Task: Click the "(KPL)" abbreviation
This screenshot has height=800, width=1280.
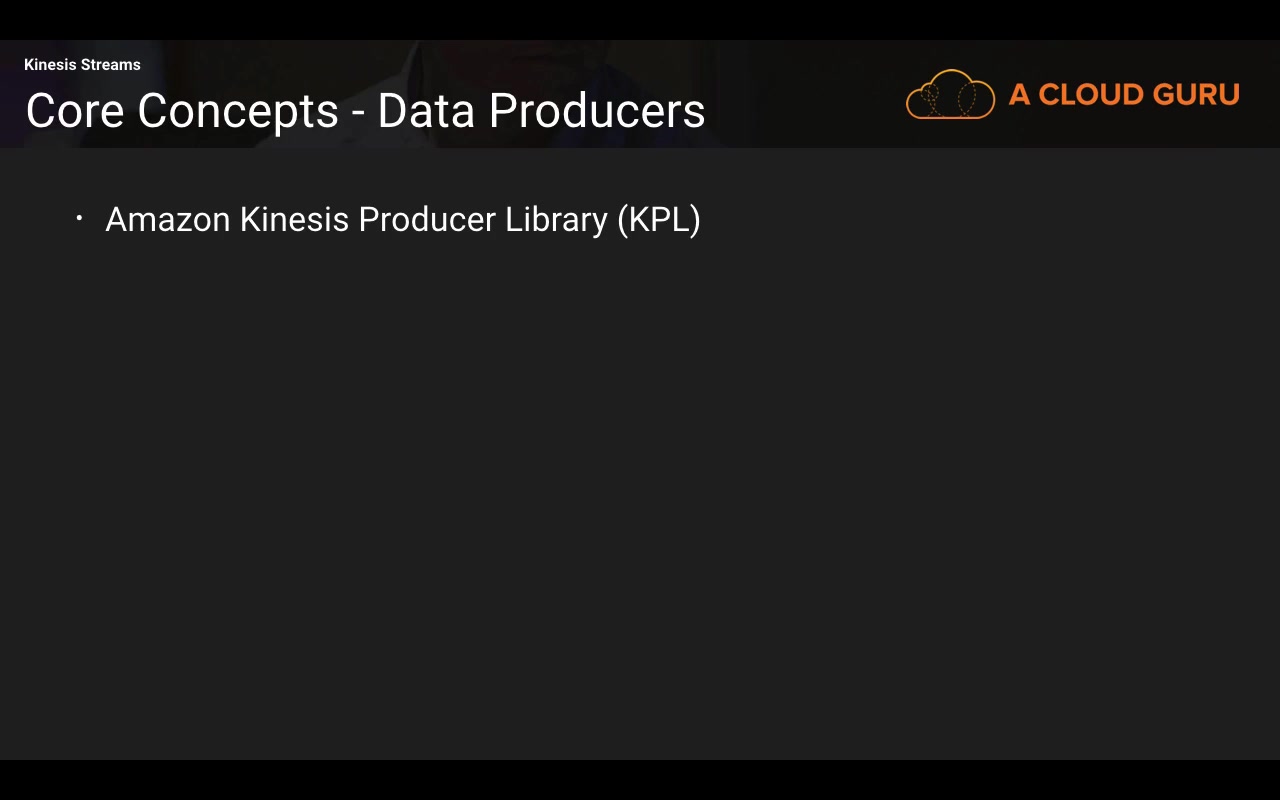Action: [659, 220]
